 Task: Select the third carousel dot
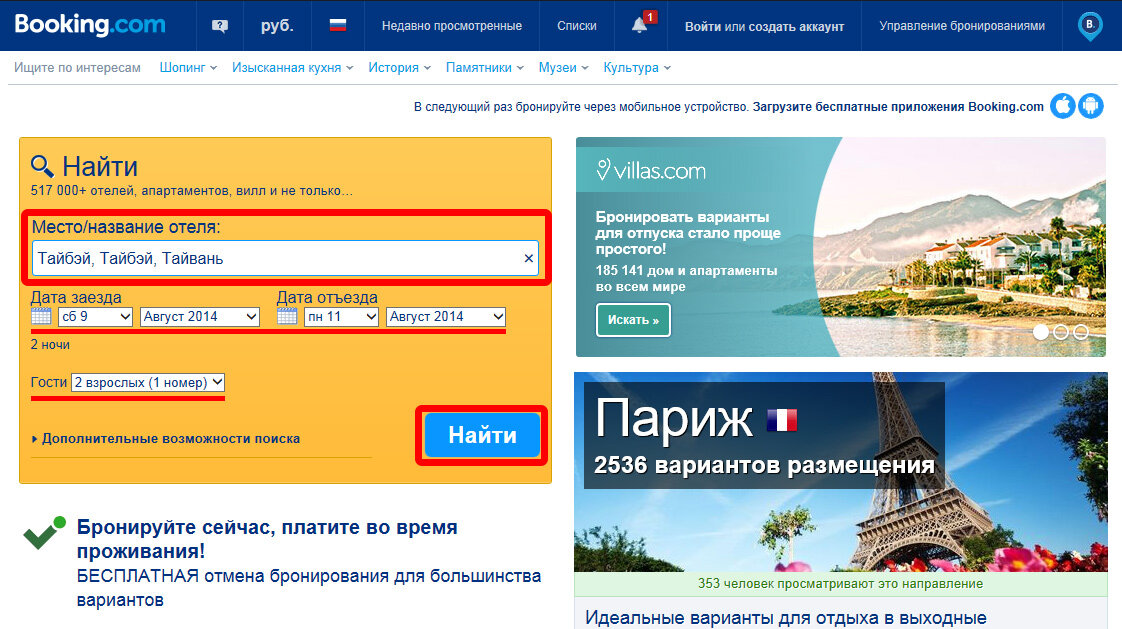1081,332
